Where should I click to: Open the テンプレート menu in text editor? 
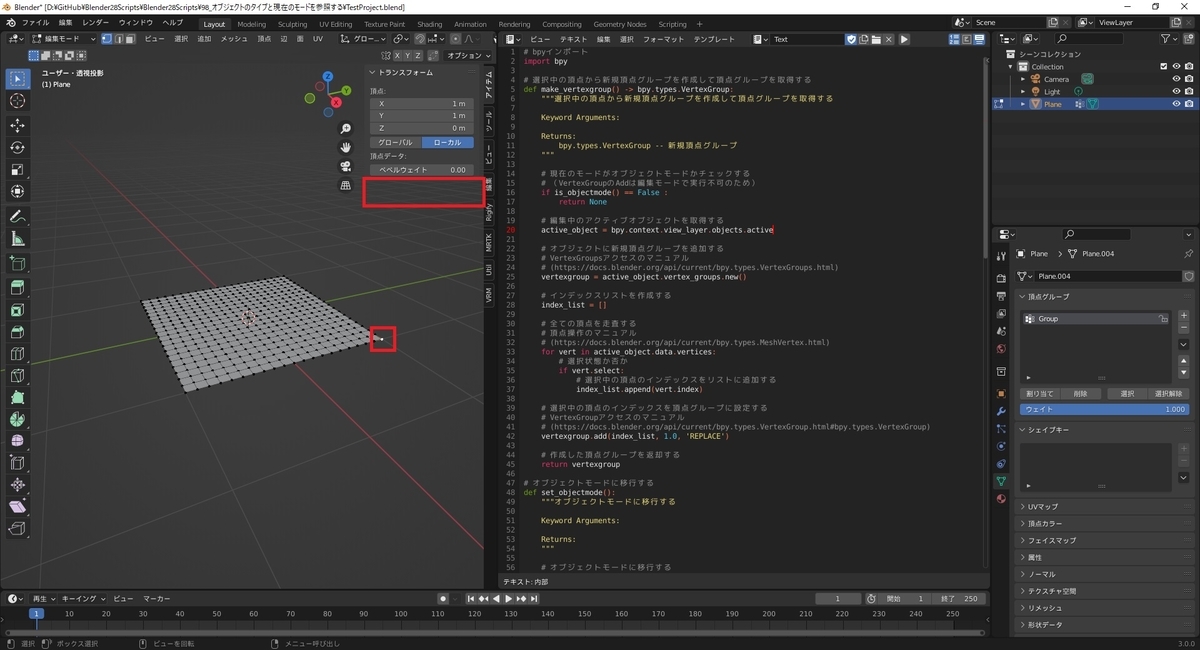(714, 39)
